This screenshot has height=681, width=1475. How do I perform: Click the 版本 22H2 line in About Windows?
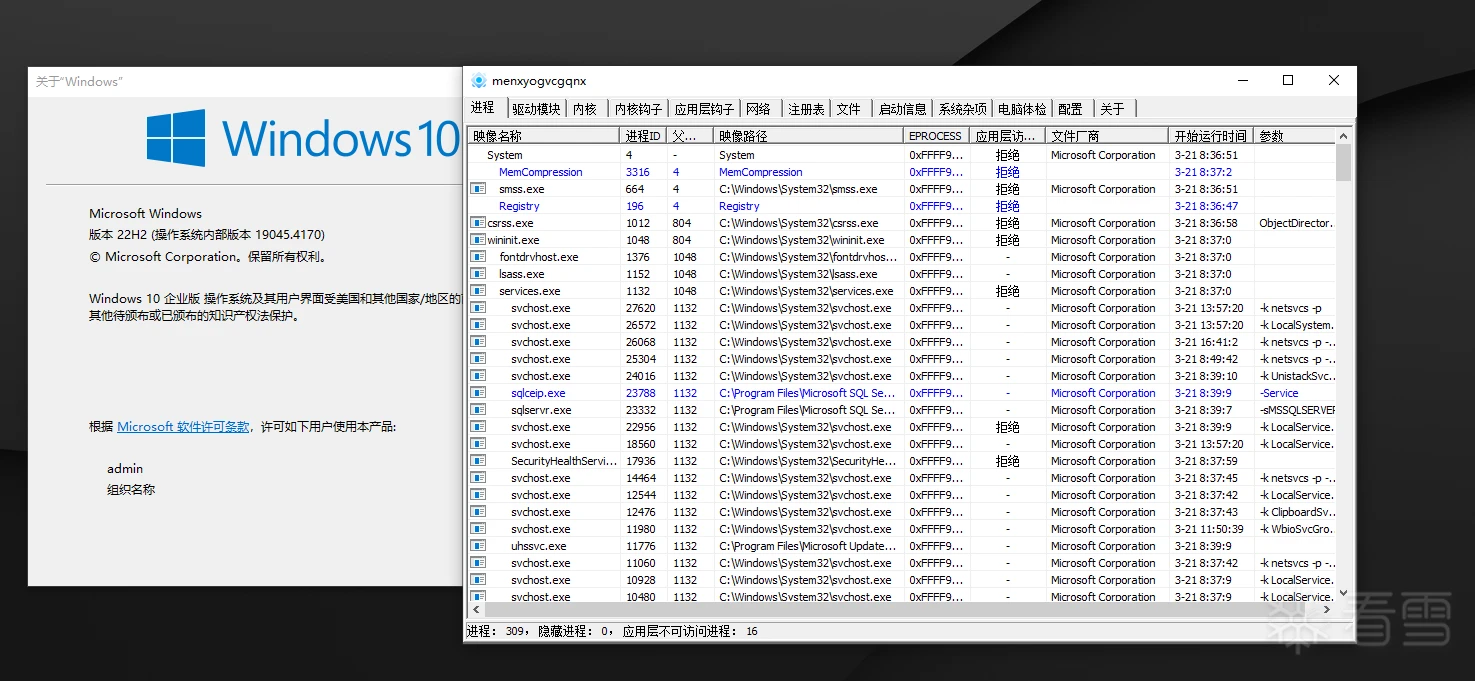(207, 235)
